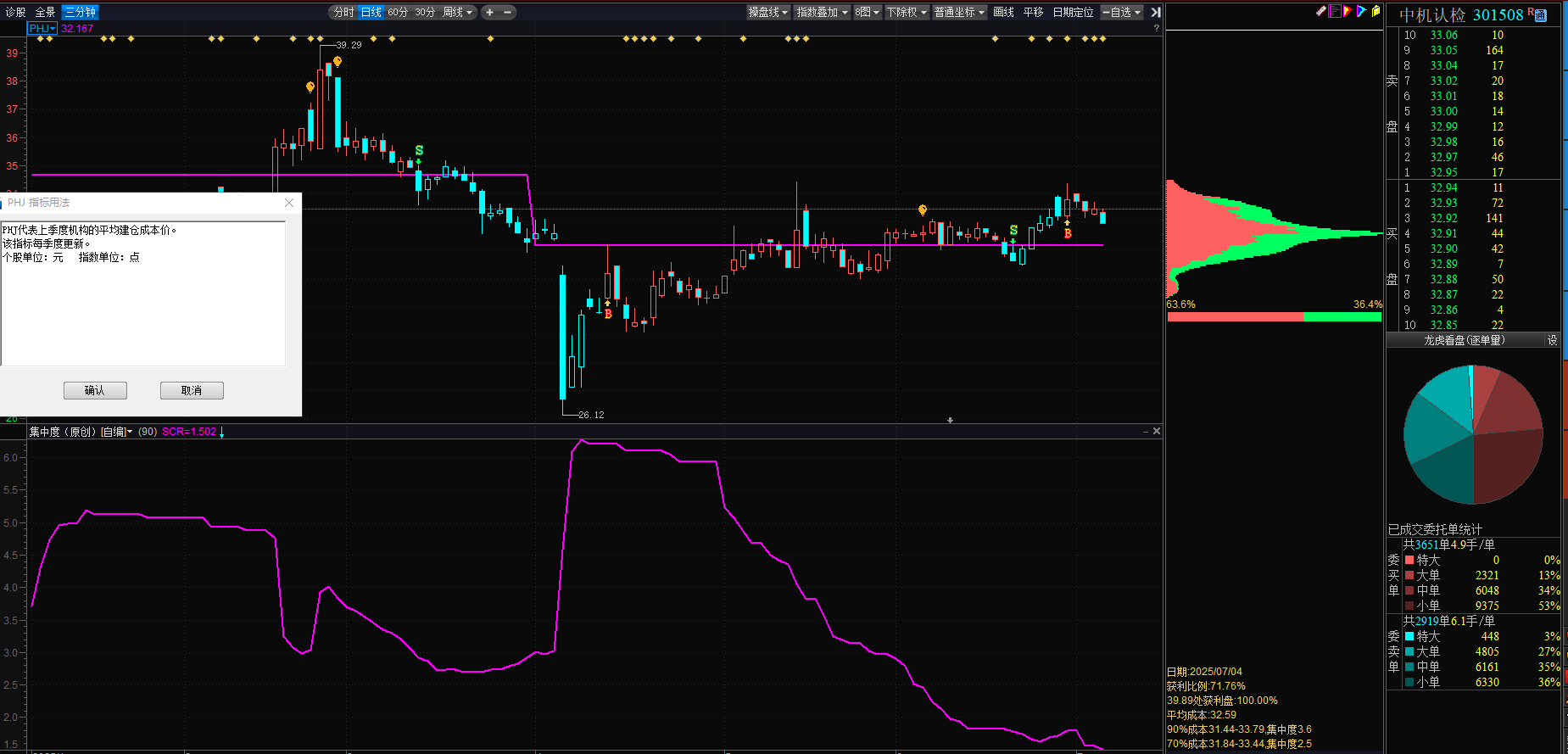
Task: Click the orange lightbulb marker on the mid-right chart
Action: (x=923, y=209)
